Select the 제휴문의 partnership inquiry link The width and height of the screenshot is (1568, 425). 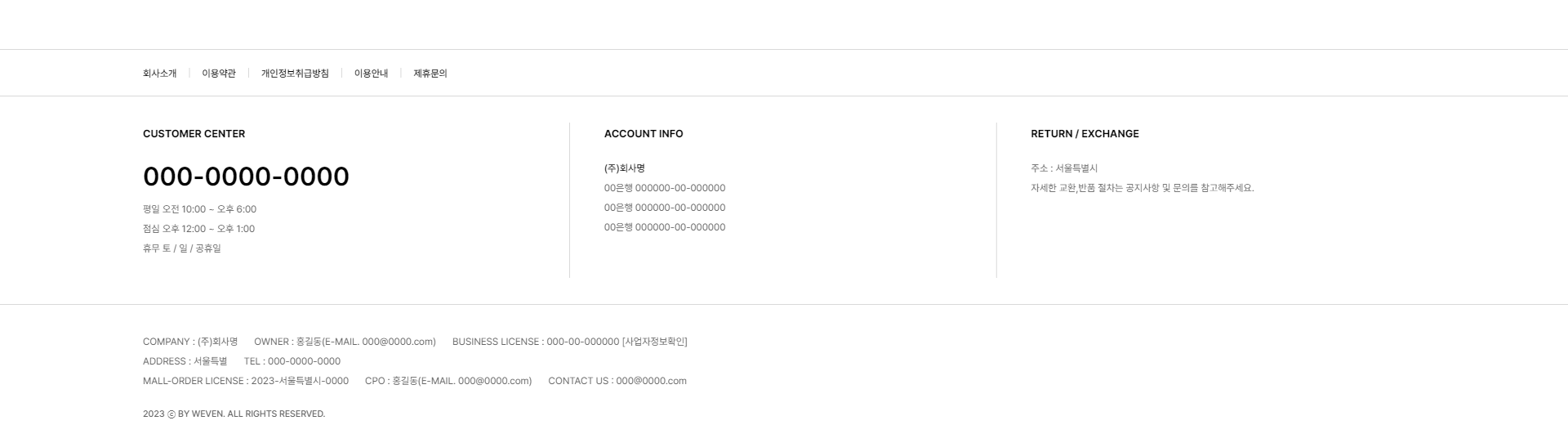430,74
